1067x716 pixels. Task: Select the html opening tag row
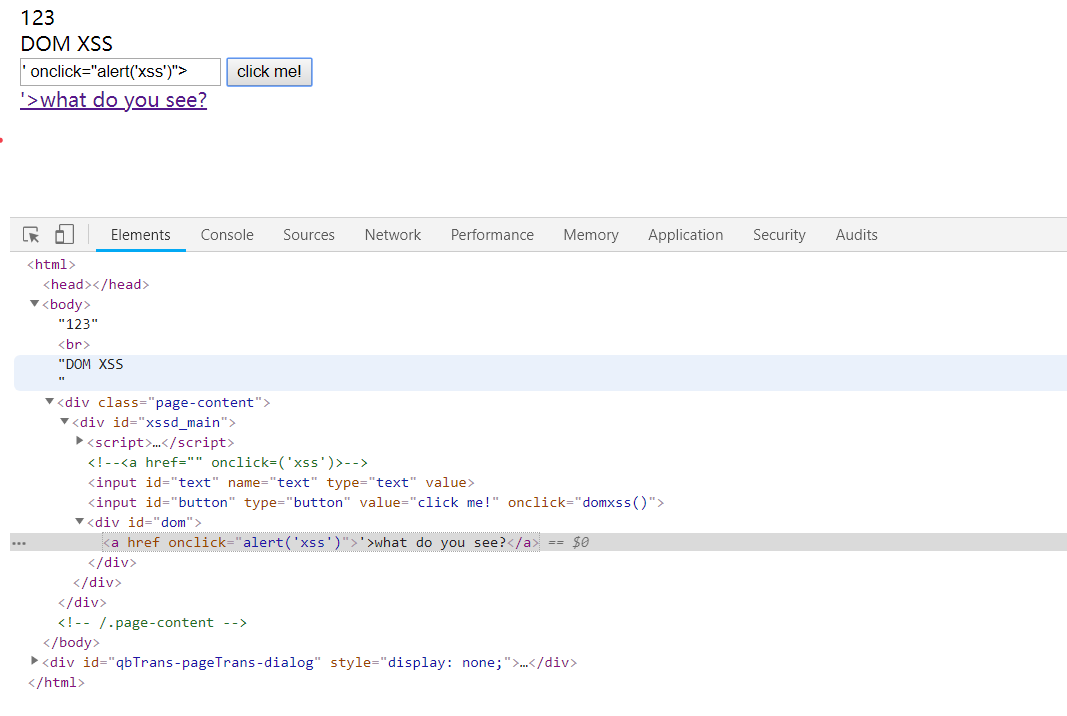click(51, 265)
